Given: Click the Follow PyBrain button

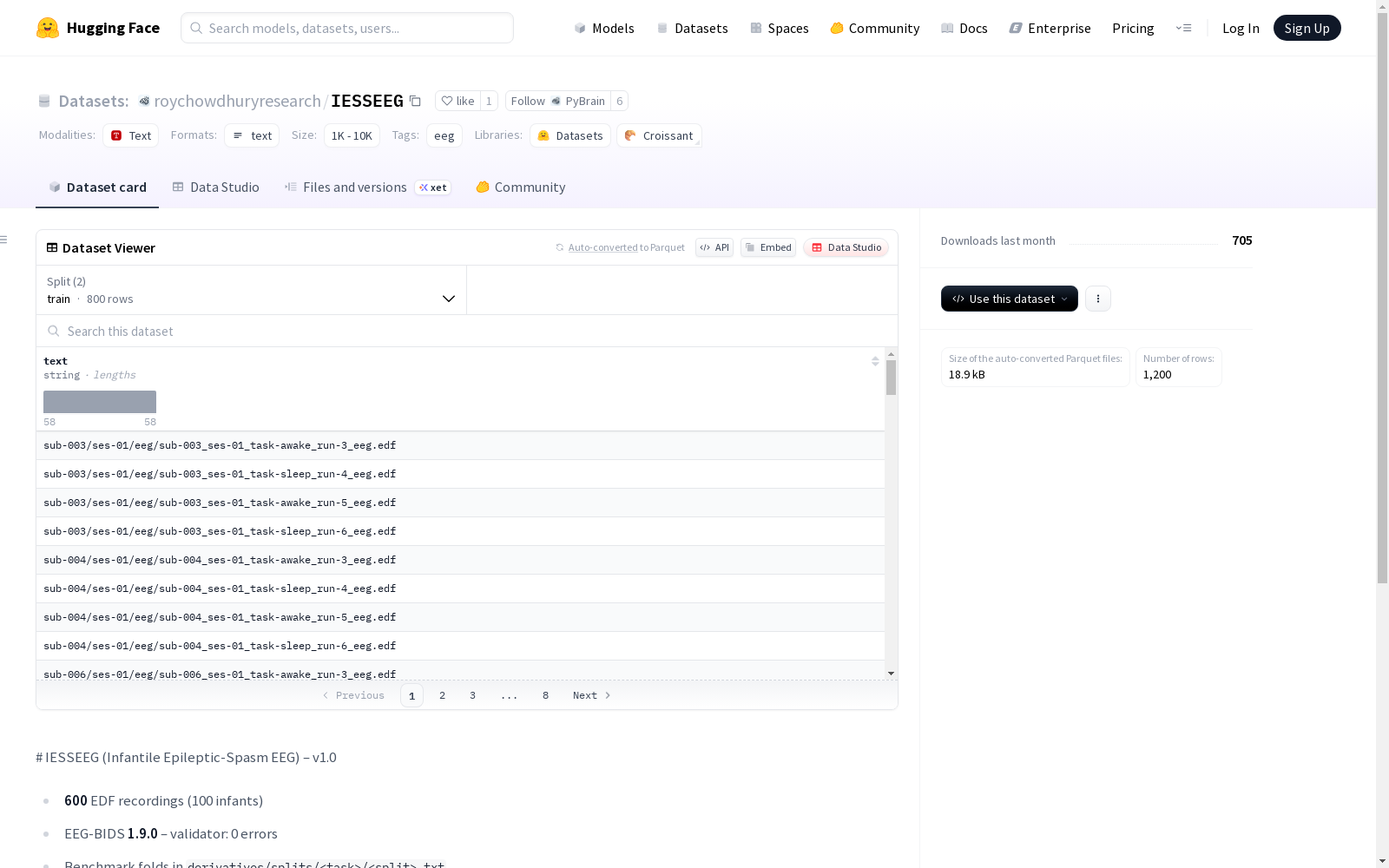Looking at the screenshot, I should click(558, 101).
